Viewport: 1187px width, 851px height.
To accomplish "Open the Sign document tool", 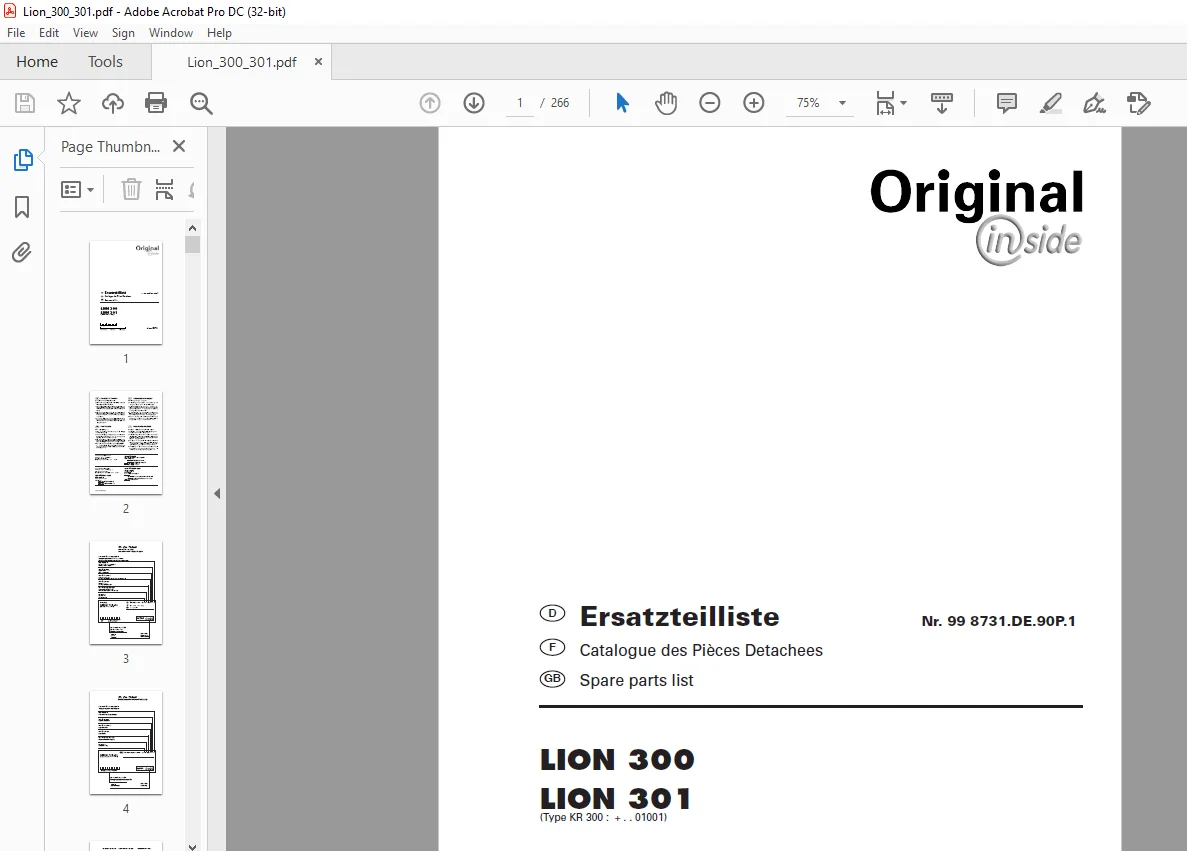I will (x=1095, y=103).
